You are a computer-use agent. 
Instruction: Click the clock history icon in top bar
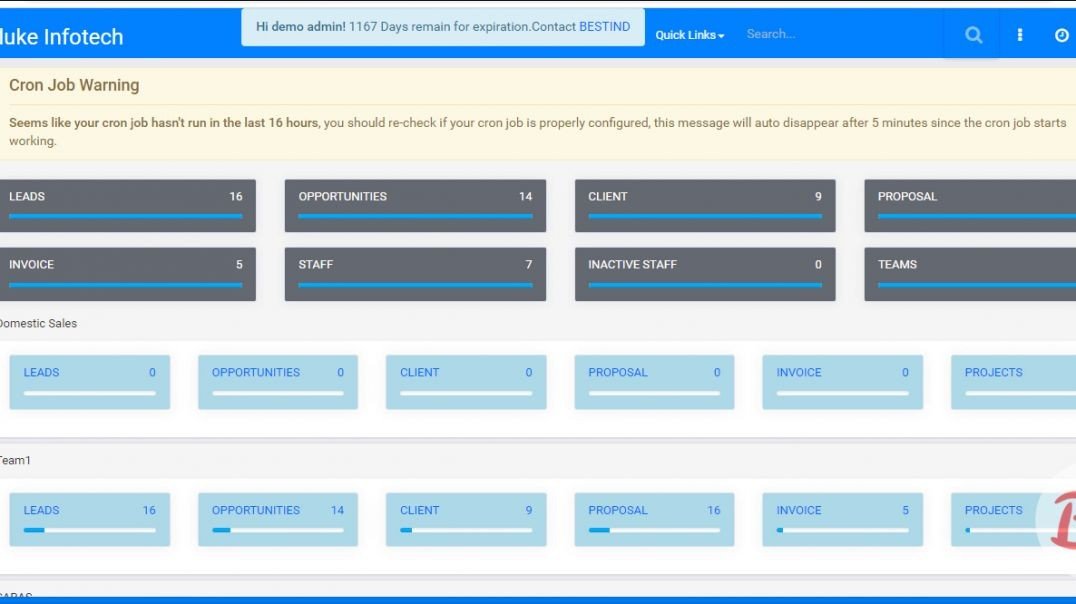(x=1060, y=34)
